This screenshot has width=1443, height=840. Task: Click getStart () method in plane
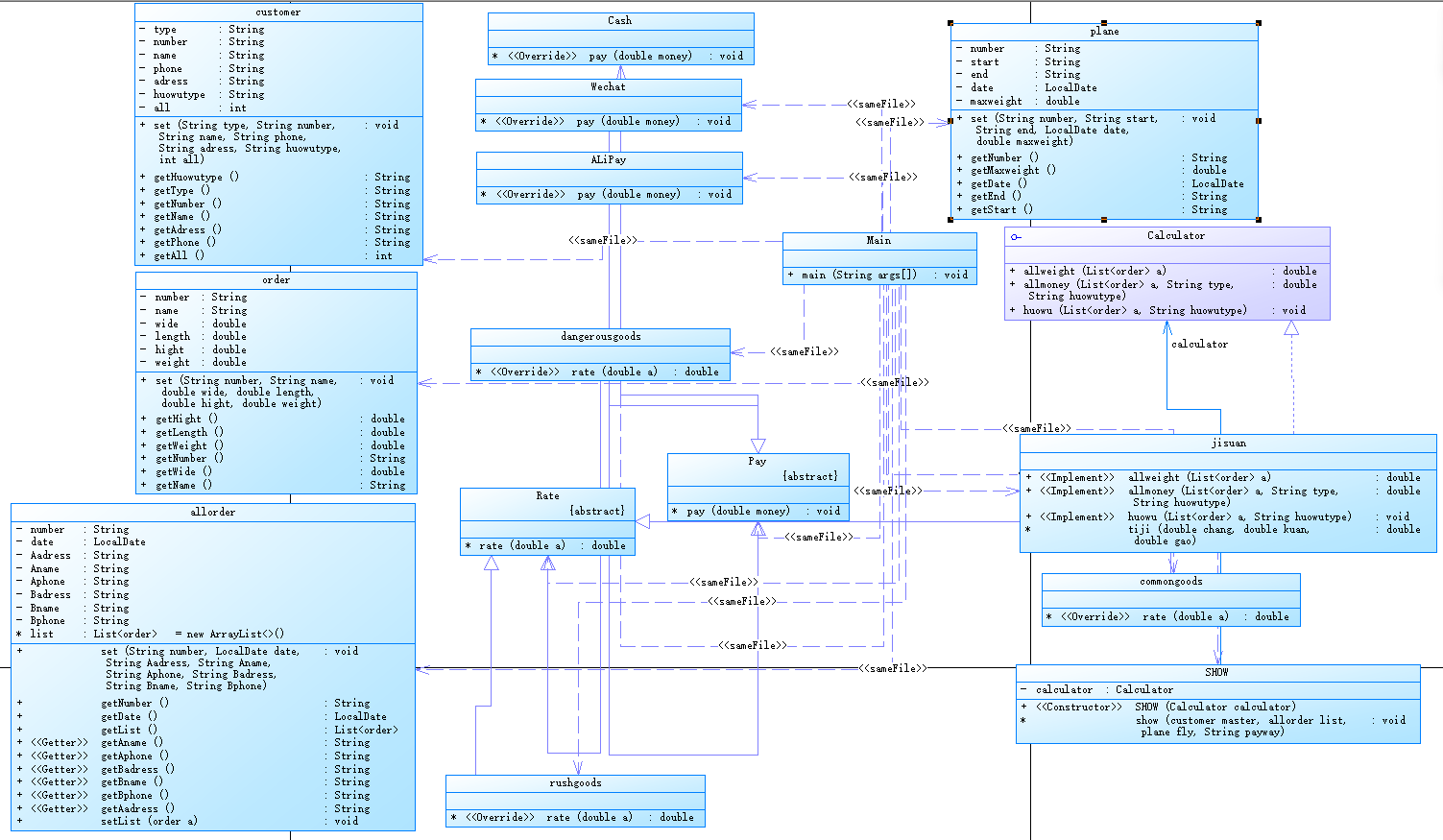(x=1094, y=209)
